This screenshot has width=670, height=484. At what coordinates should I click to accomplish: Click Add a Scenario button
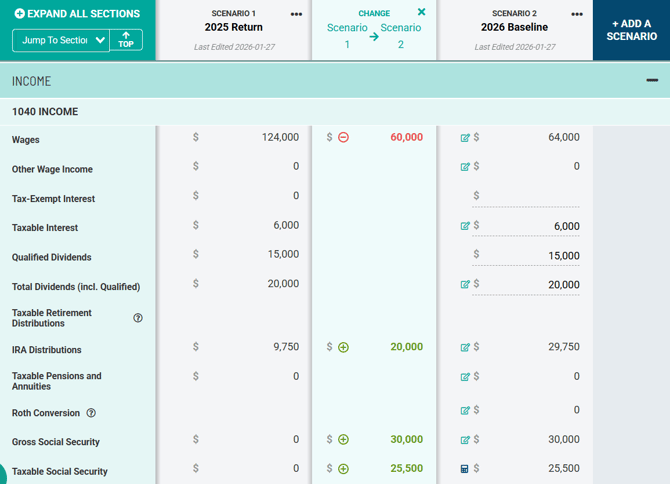tap(631, 30)
